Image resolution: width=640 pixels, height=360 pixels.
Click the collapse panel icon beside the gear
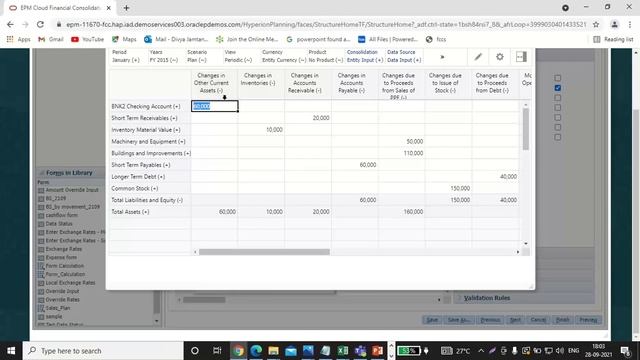(521, 57)
